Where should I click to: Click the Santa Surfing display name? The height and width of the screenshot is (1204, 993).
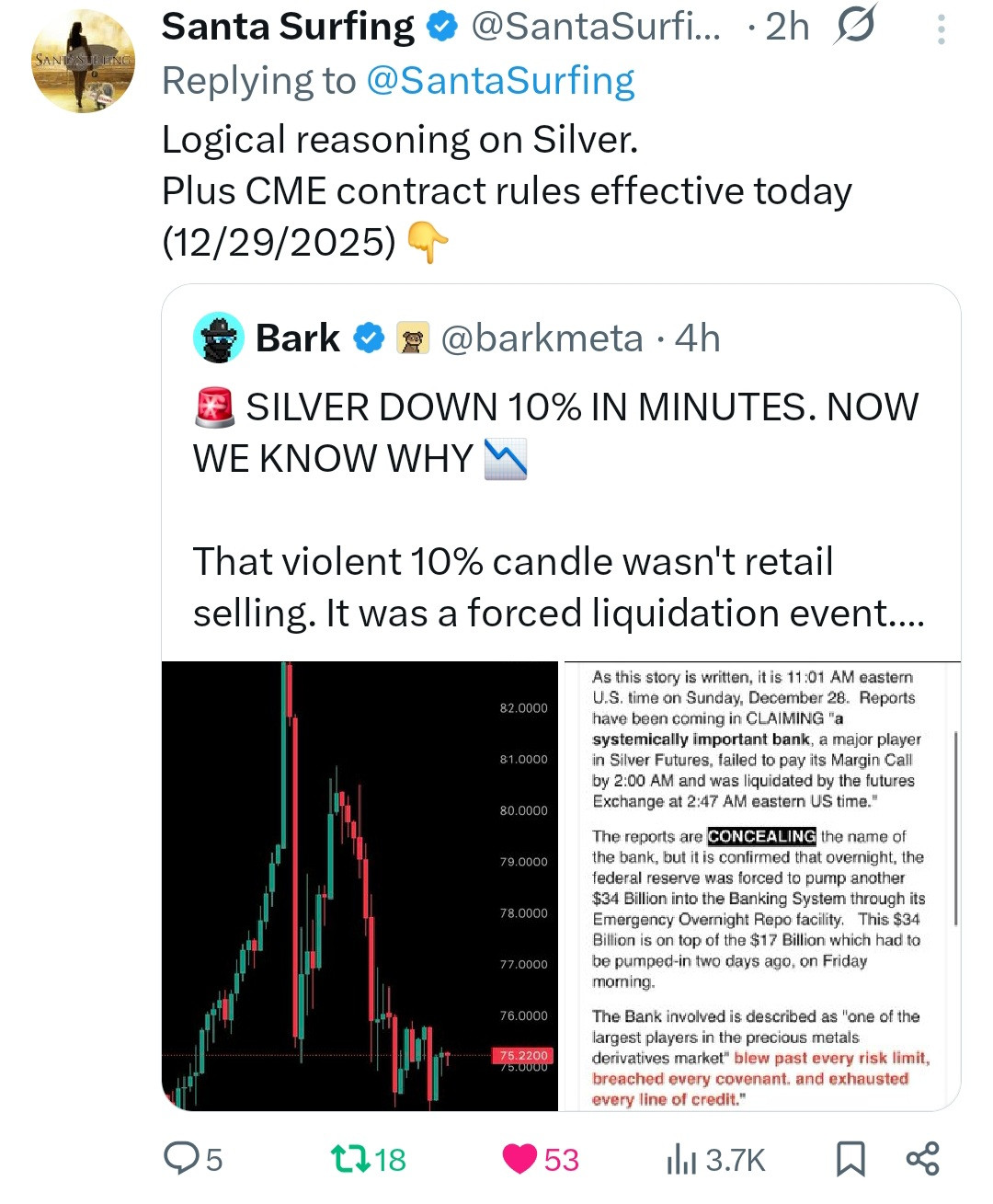[x=288, y=28]
